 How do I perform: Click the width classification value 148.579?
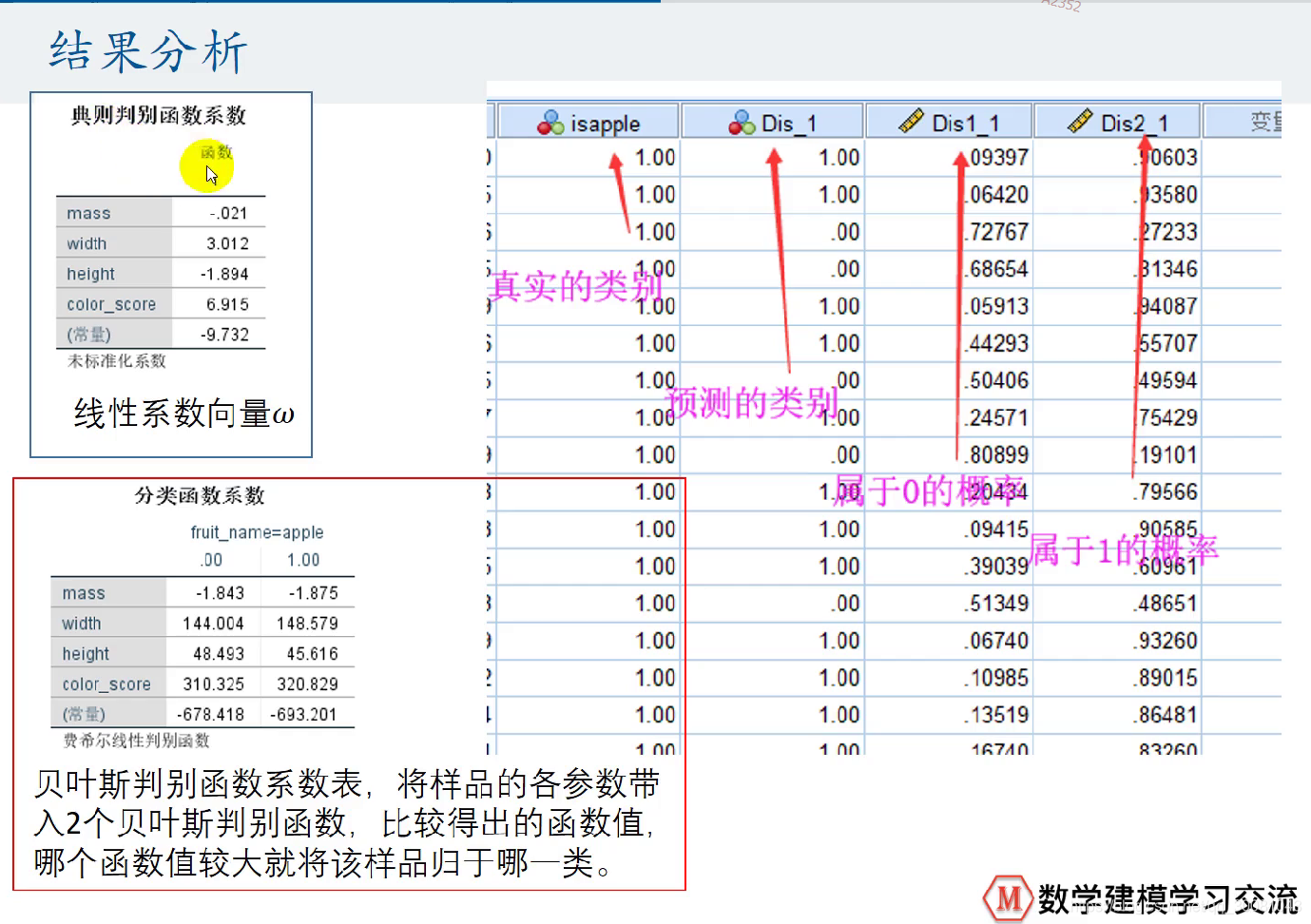click(307, 624)
